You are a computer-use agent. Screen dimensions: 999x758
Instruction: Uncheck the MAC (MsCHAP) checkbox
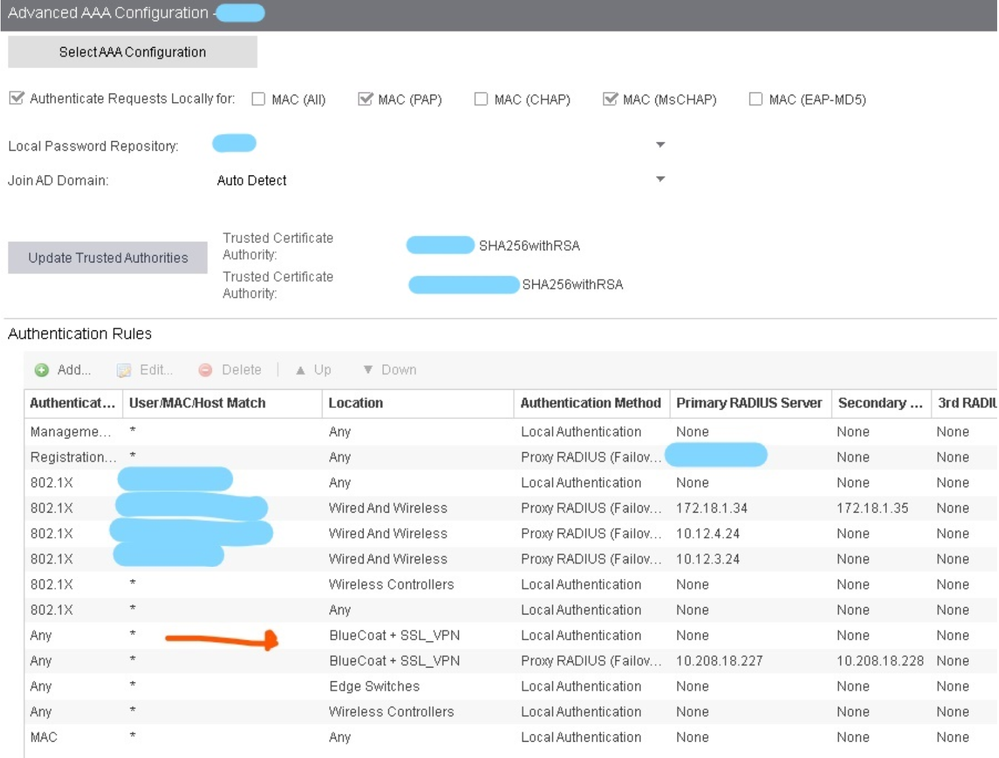(610, 99)
